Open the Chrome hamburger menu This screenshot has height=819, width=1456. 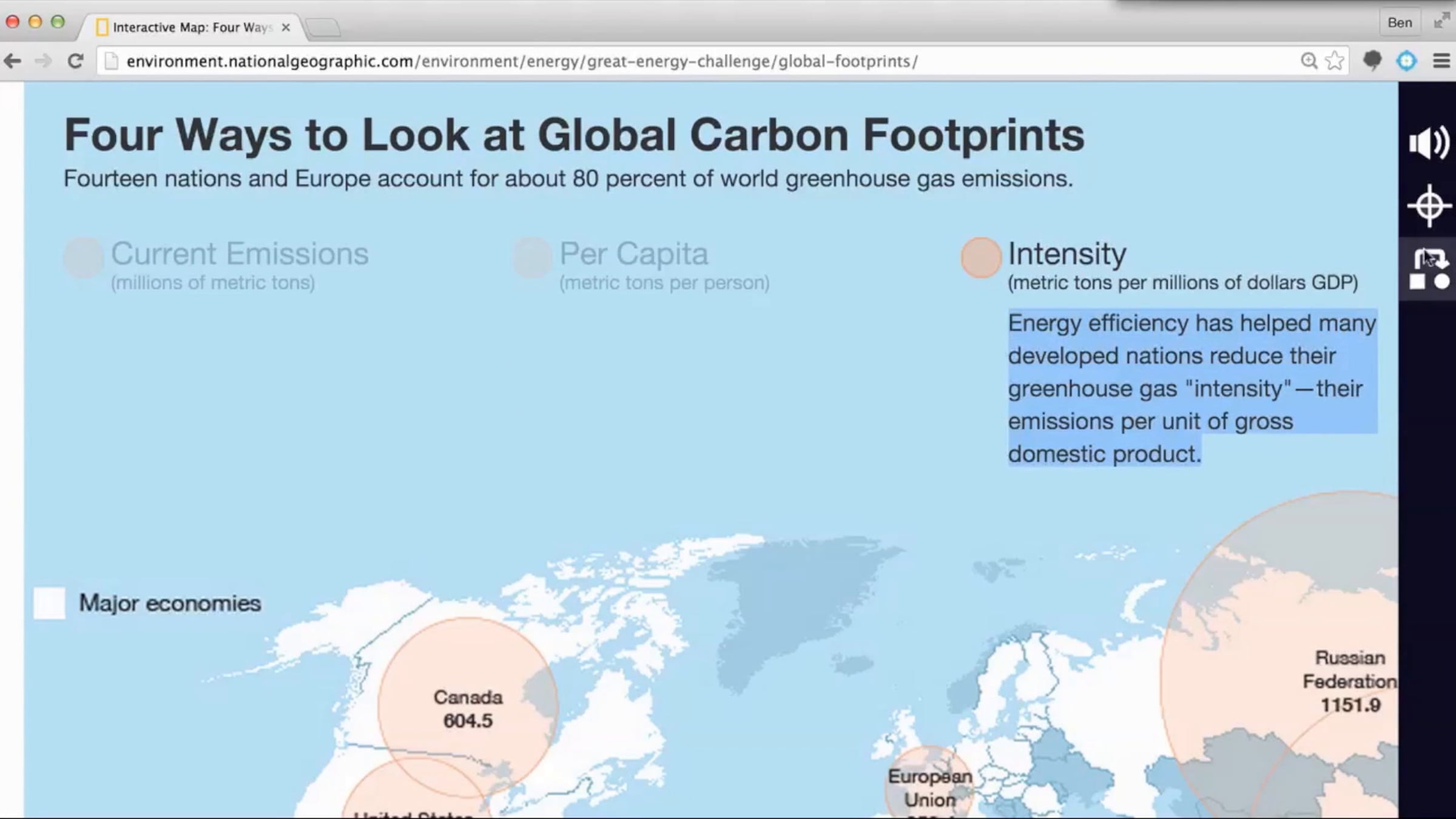click(x=1441, y=61)
